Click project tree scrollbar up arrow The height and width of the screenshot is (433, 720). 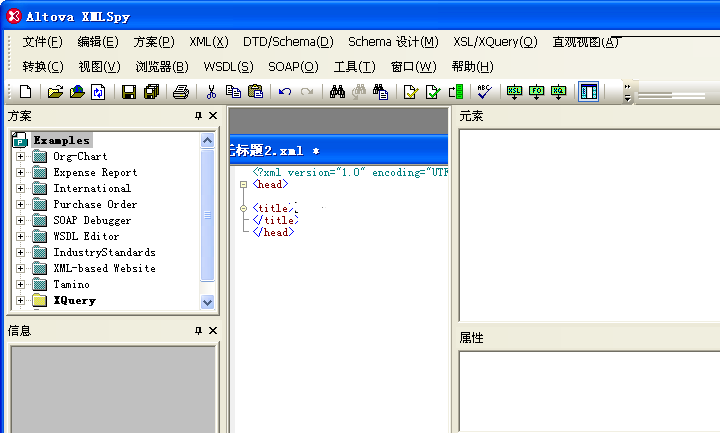(208, 141)
